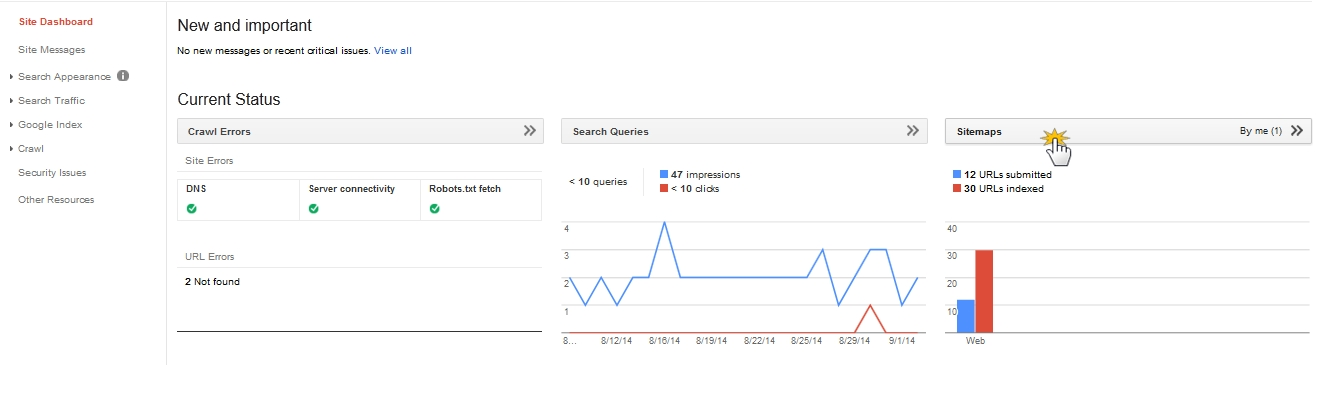
Task: Expand the Google Index sidebar section
Action: [50, 125]
